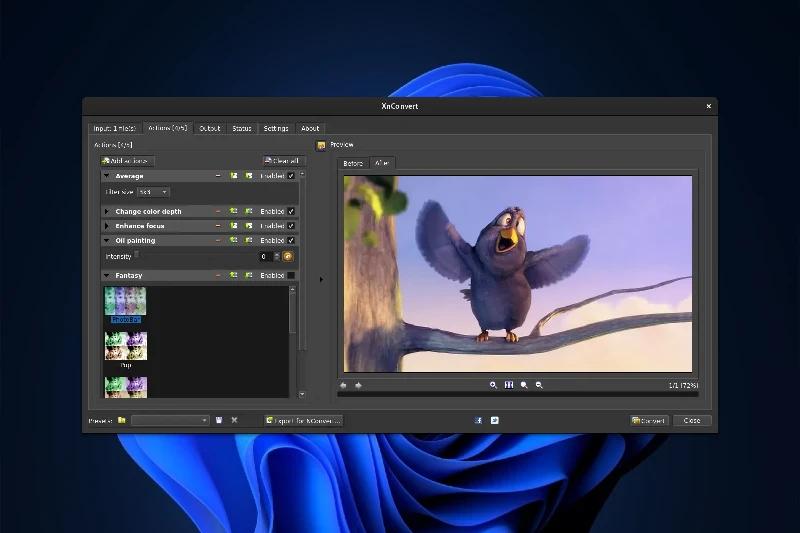Viewport: 800px width, 533px height.
Task: Move Change color depth action up
Action: click(x=234, y=211)
